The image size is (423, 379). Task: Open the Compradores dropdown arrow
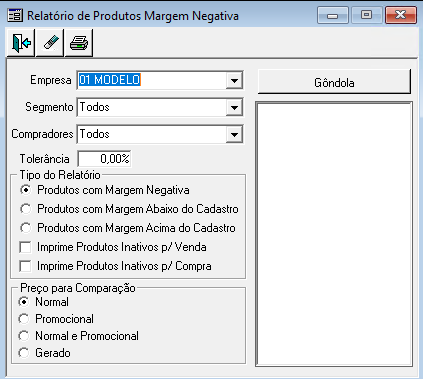pos(234,135)
